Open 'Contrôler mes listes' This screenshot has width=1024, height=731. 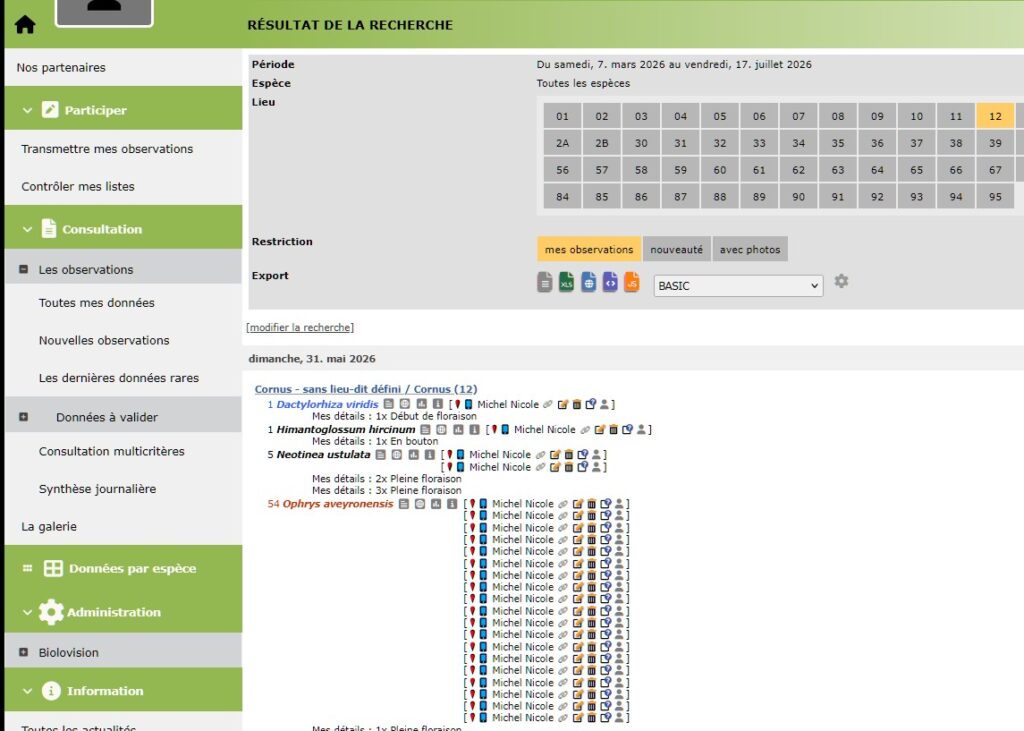(x=78, y=186)
